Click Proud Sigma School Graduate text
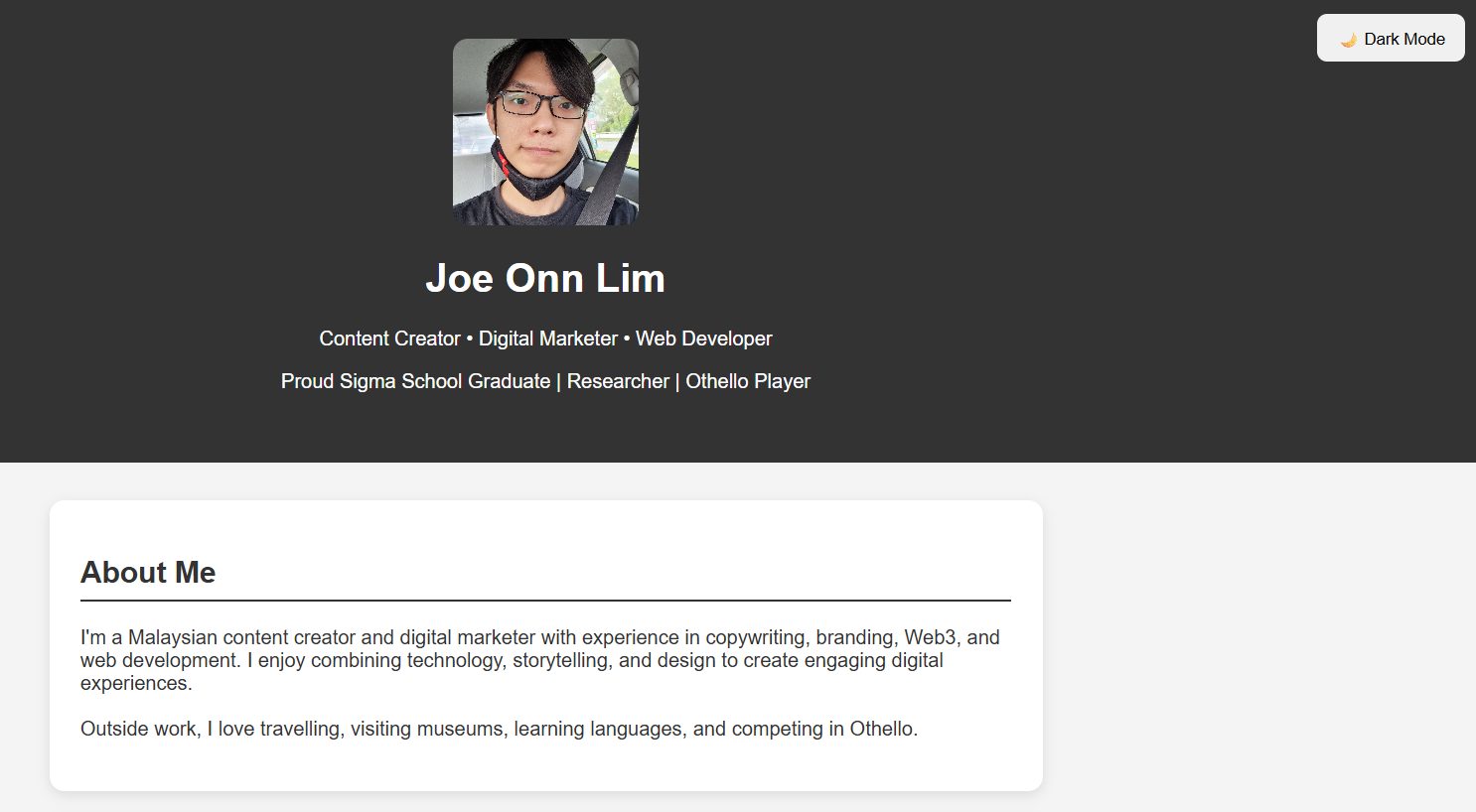Image resolution: width=1476 pixels, height=812 pixels. click(x=415, y=381)
